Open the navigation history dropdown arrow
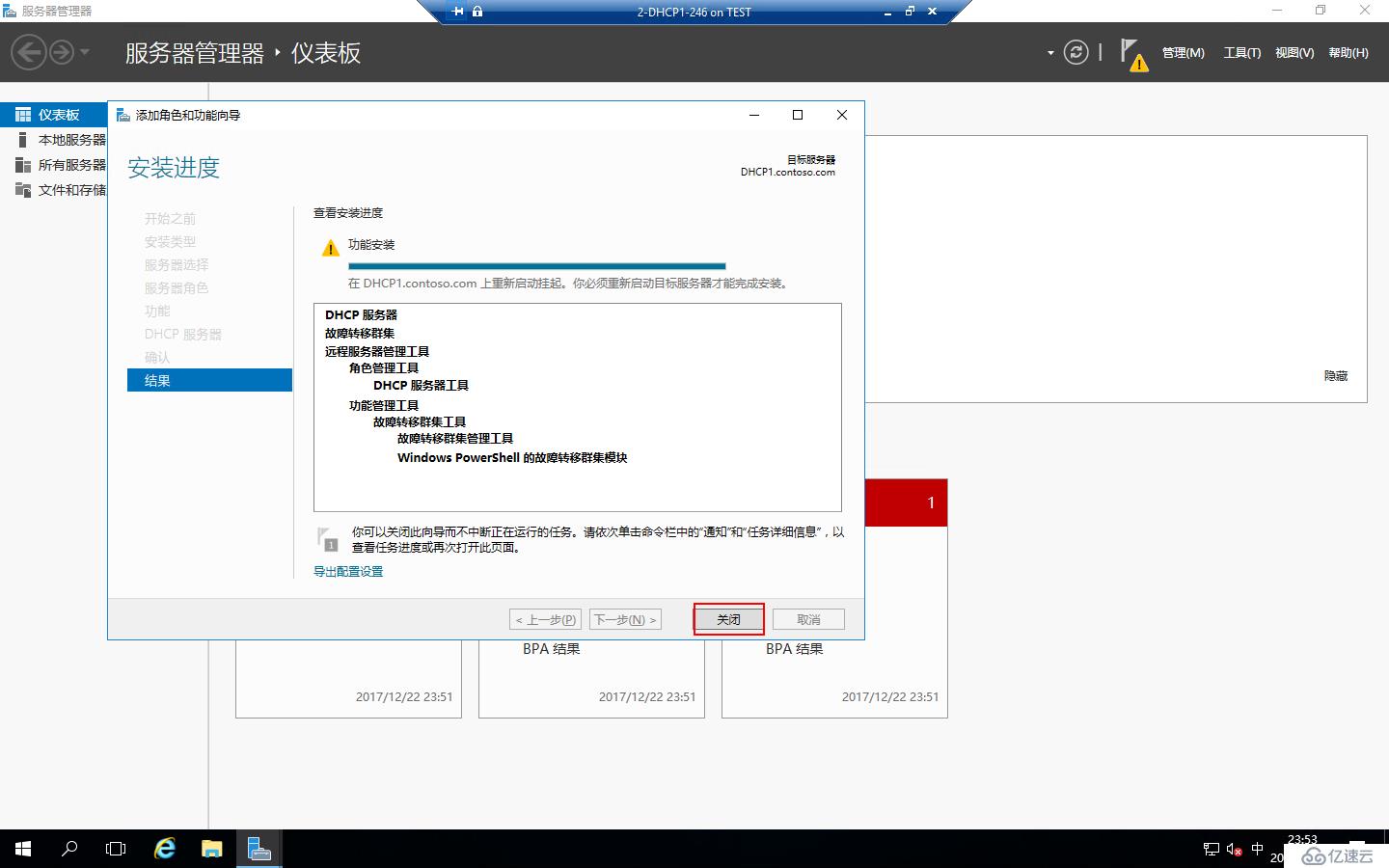The image size is (1389, 868). tap(85, 52)
